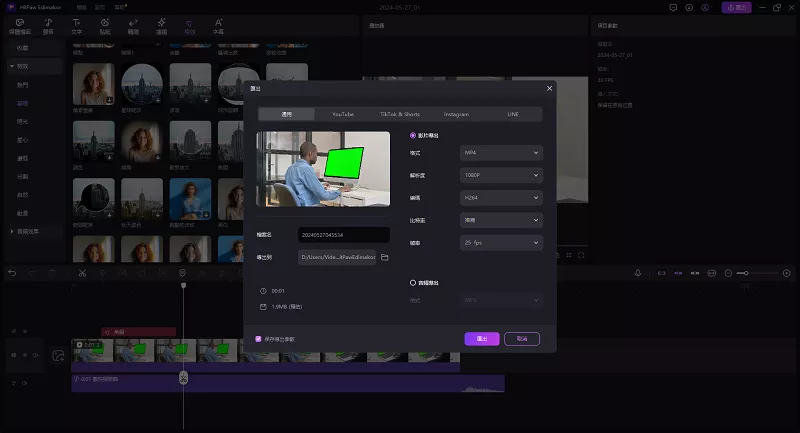
Task: Click the scissors split icon above timeline
Action: [x=82, y=273]
